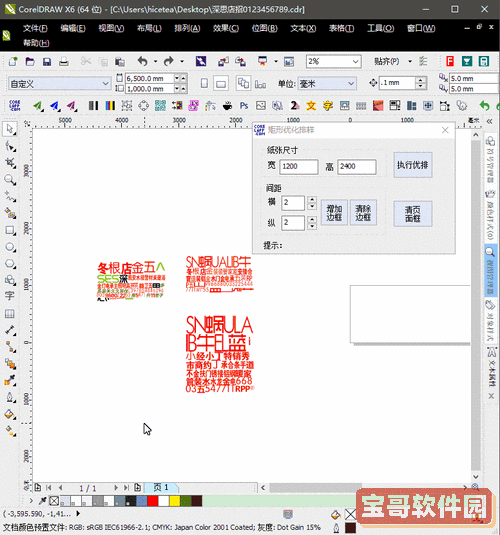
Task: Select the Ellipse tool
Action: coord(10,247)
